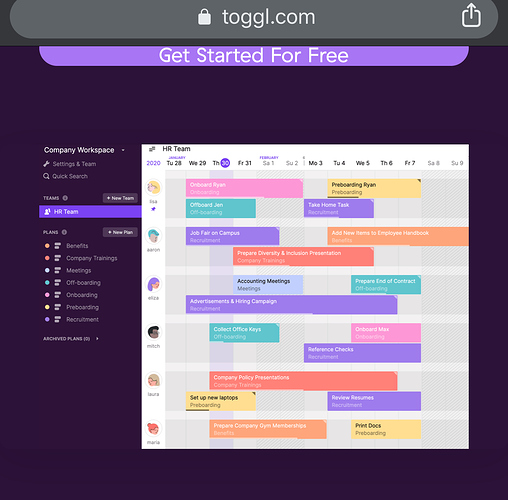Select HR Team in sidebar
This screenshot has height=500, width=508.
tap(90, 212)
